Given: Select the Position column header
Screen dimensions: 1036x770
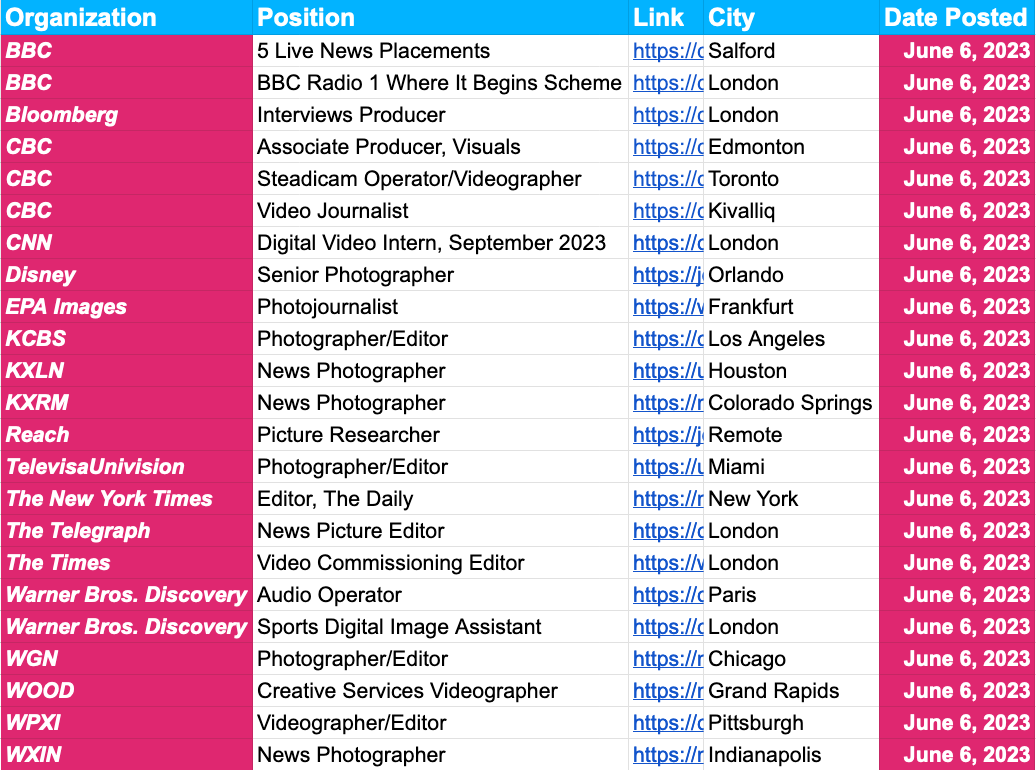Looking at the screenshot, I should pyautogui.click(x=306, y=18).
